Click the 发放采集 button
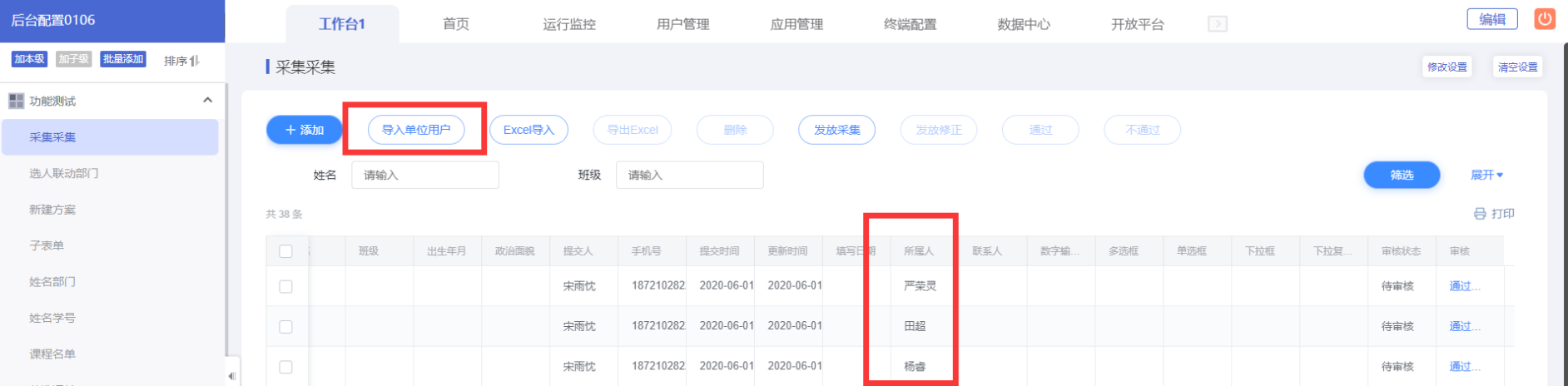The image size is (1568, 386). pos(836,130)
